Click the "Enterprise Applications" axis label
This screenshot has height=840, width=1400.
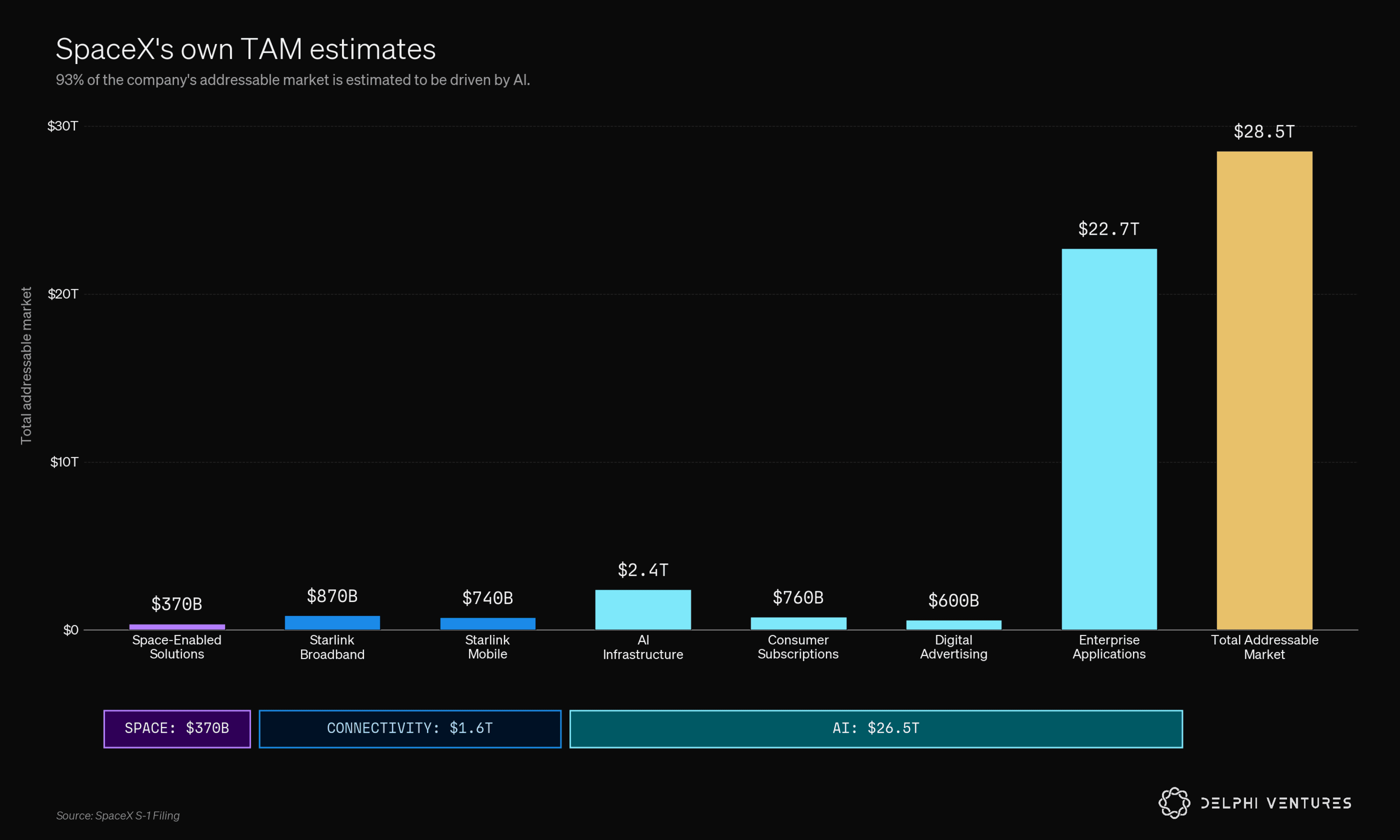1109,647
